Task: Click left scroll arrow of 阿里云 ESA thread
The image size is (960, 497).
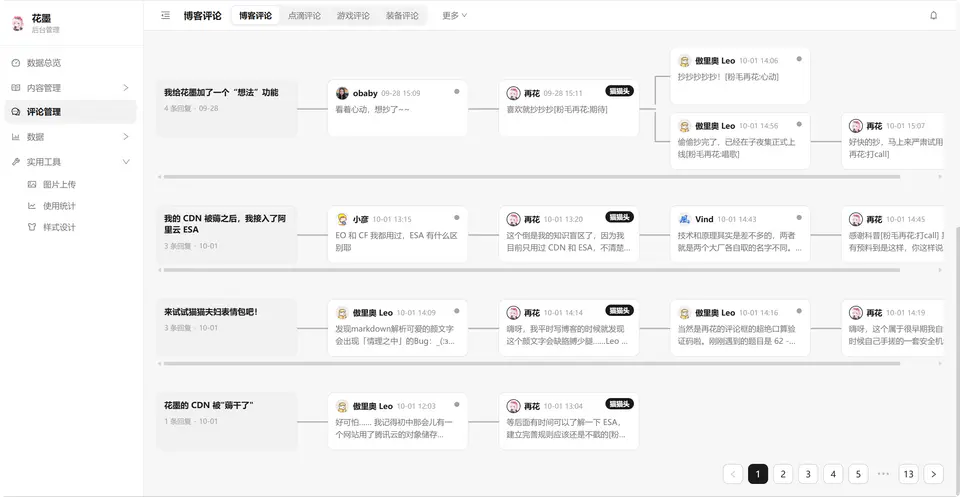Action: point(160,270)
